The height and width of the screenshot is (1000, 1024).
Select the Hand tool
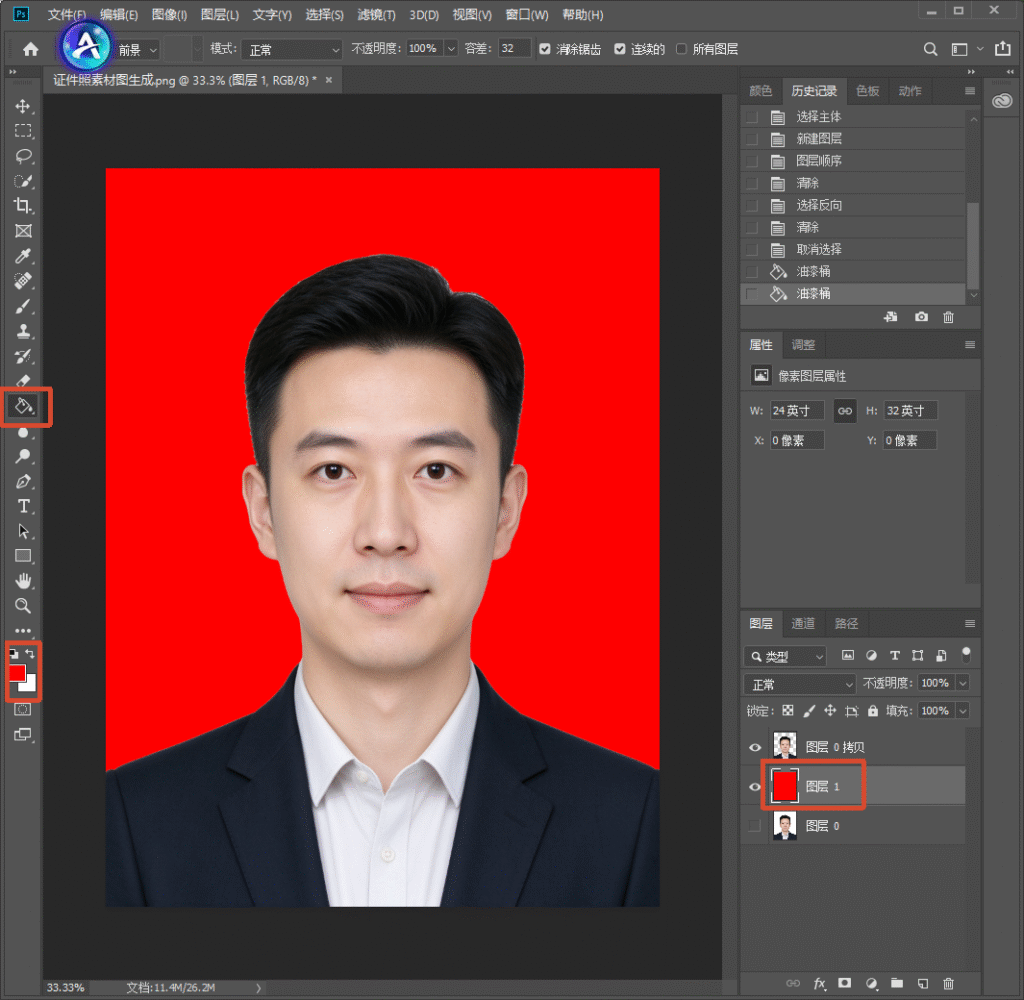point(24,581)
